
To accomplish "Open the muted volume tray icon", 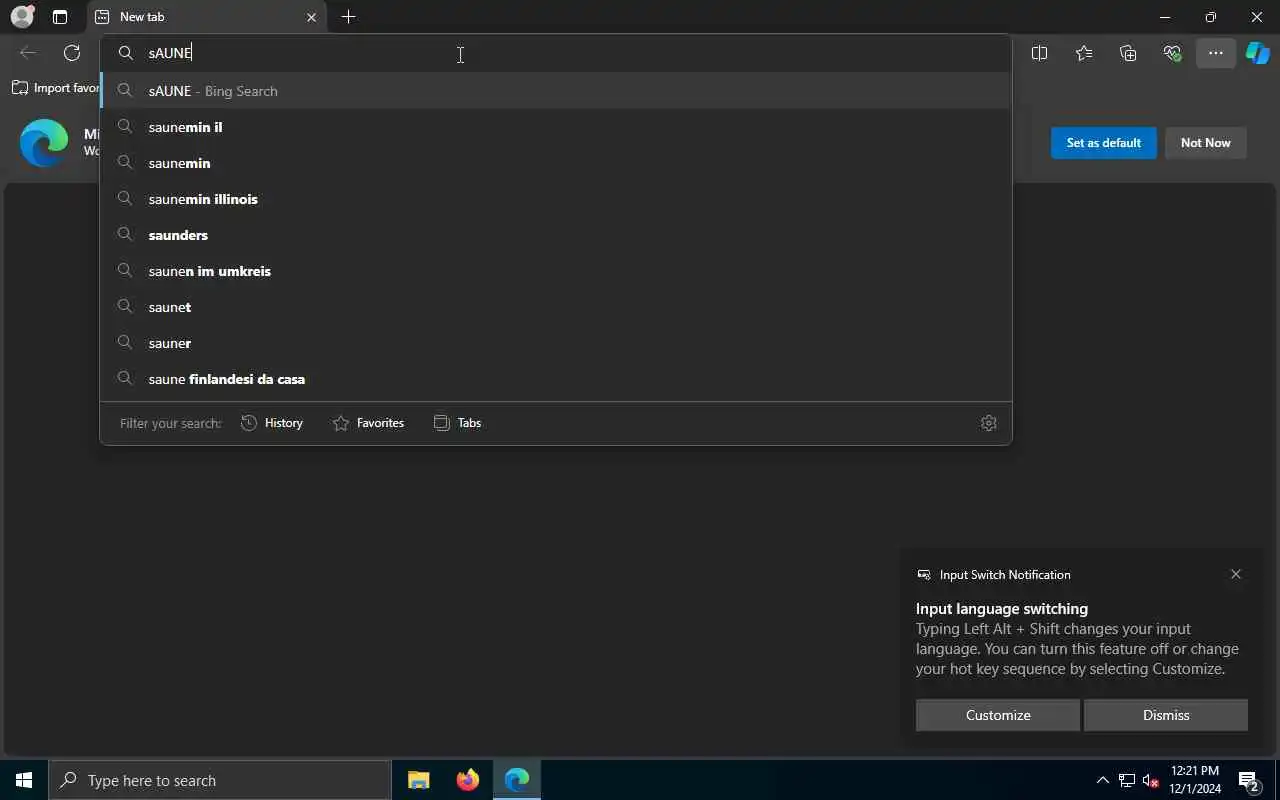I will (1151, 780).
